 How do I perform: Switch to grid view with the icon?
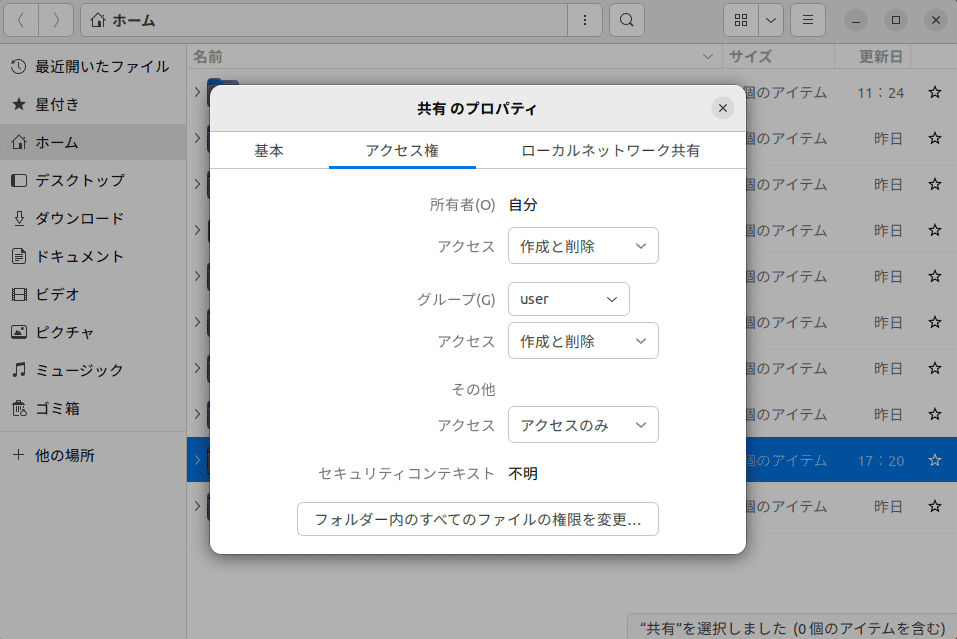click(x=741, y=20)
